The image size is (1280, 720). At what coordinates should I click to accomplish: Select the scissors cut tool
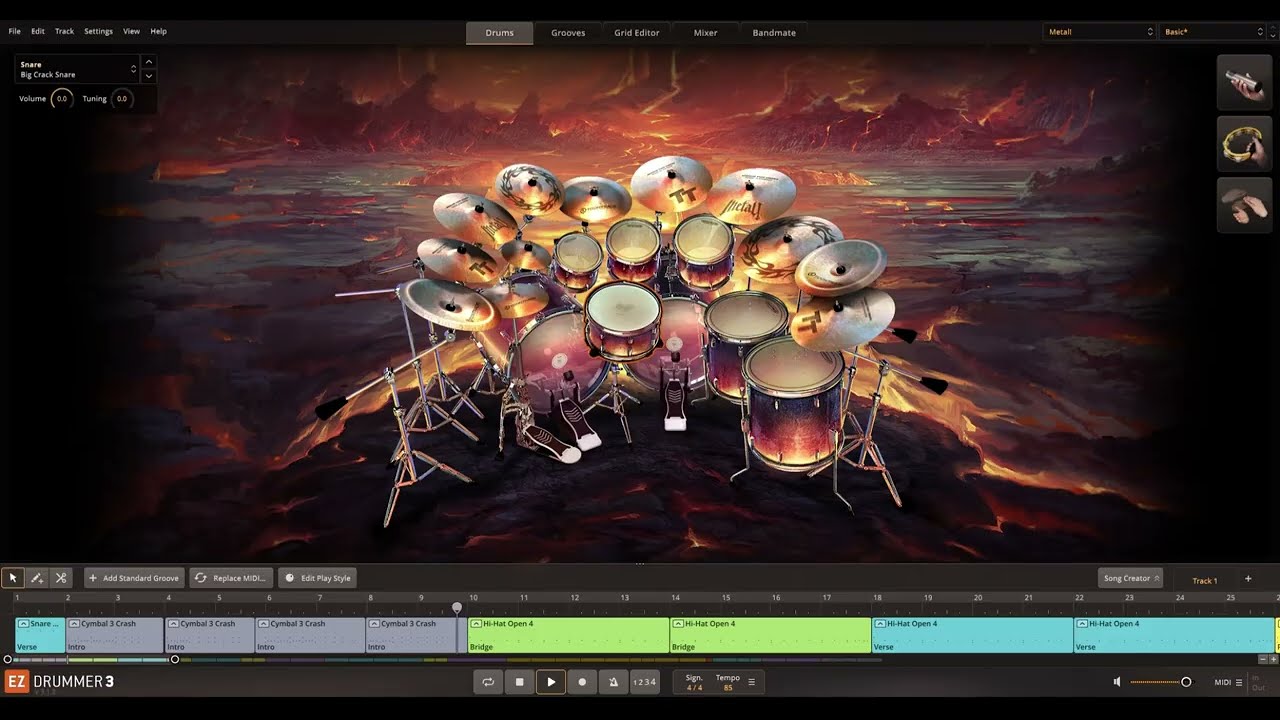61,578
